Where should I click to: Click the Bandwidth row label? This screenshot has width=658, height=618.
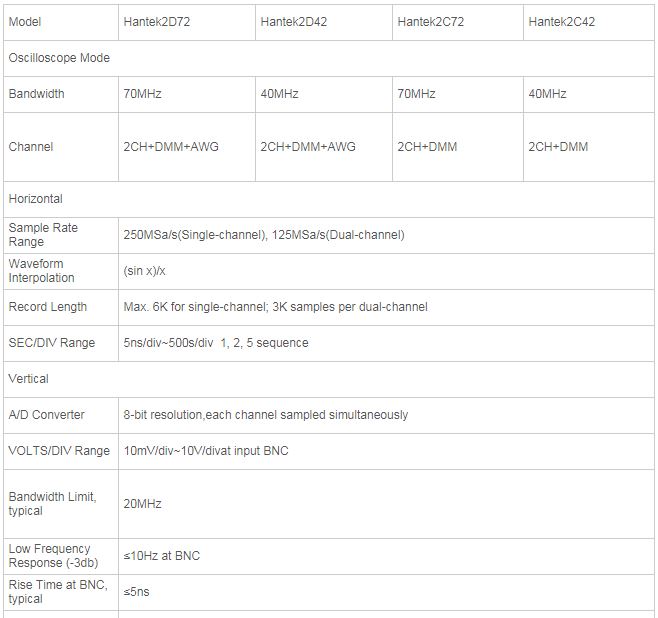click(x=37, y=94)
